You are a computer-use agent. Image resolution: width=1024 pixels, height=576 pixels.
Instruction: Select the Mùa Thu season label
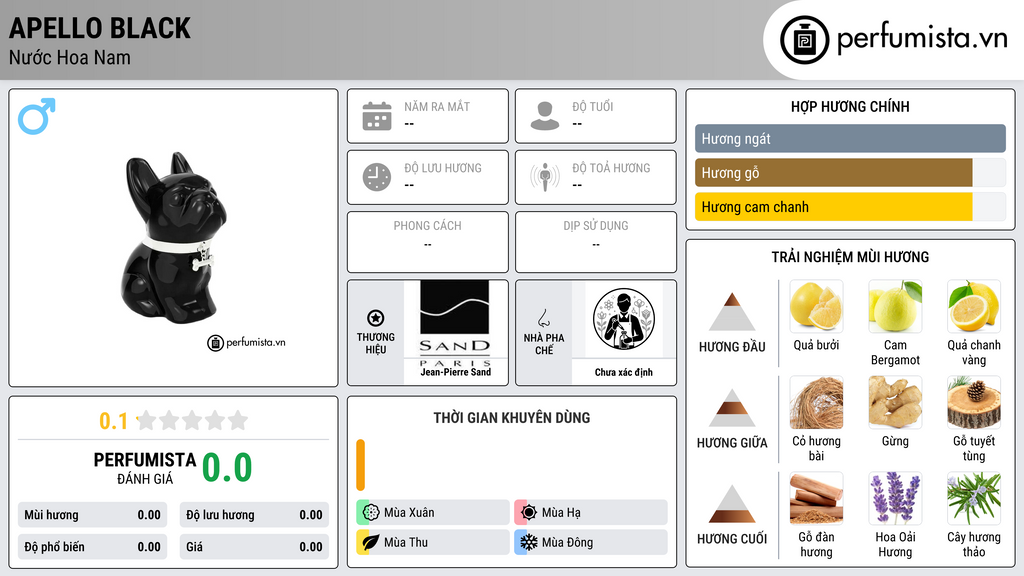click(x=406, y=543)
